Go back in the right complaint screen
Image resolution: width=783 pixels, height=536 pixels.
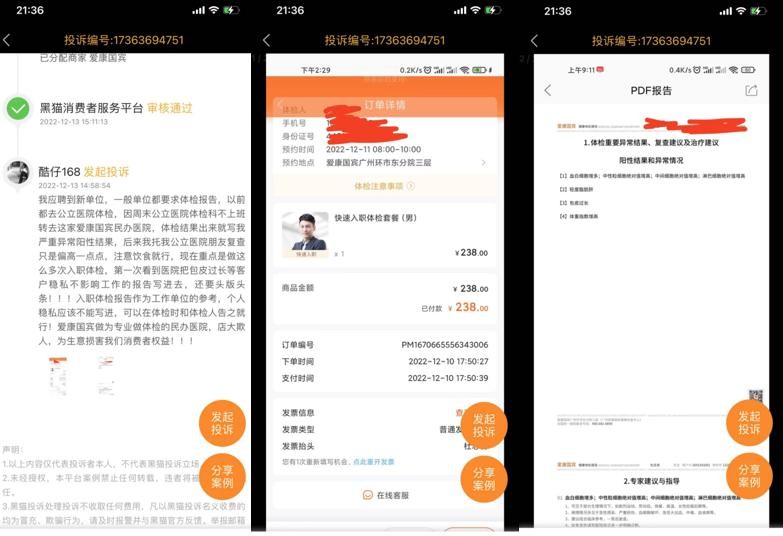(534, 40)
